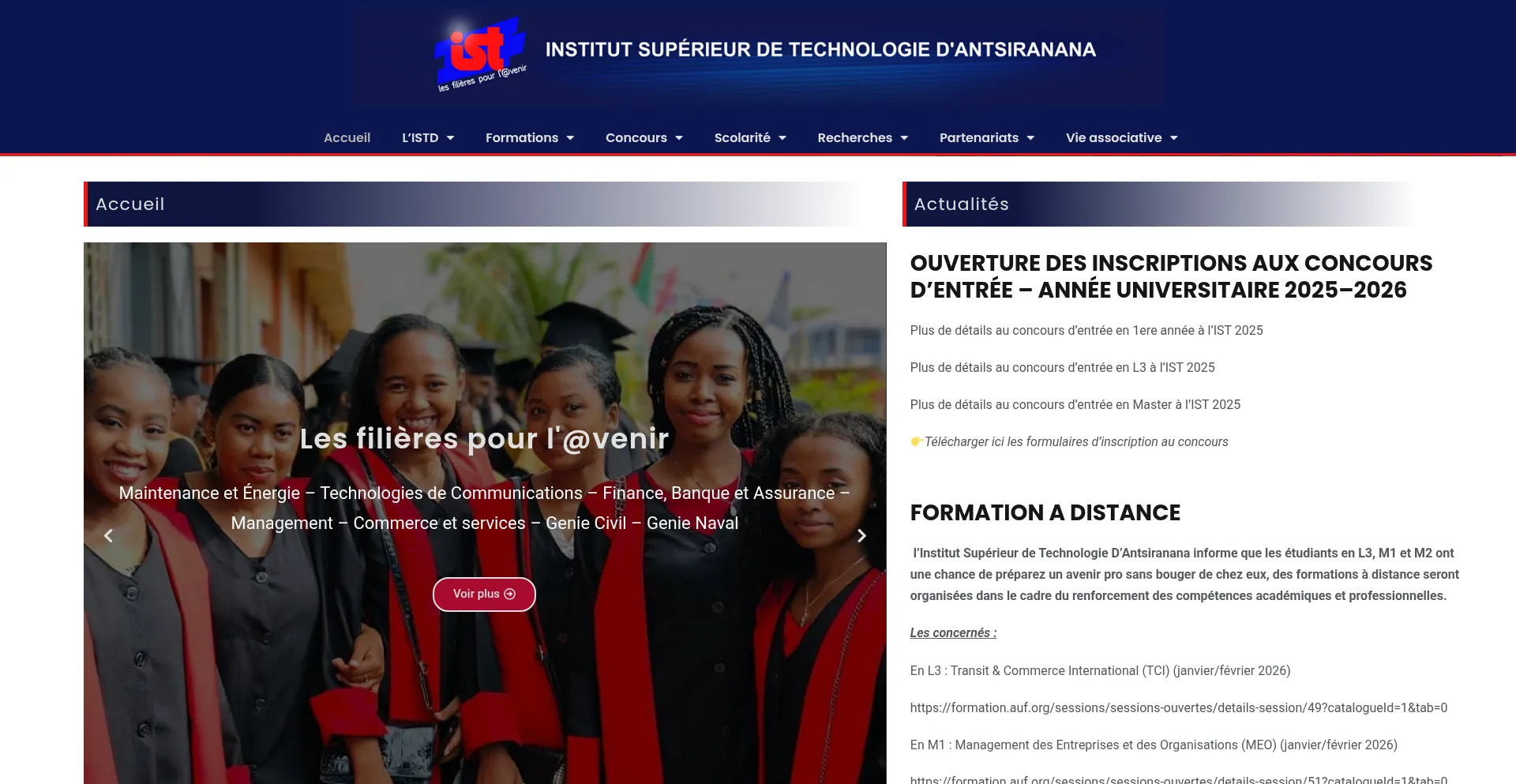Open concours d'entrée en Master link
The image size is (1516, 784).
coord(1075,405)
